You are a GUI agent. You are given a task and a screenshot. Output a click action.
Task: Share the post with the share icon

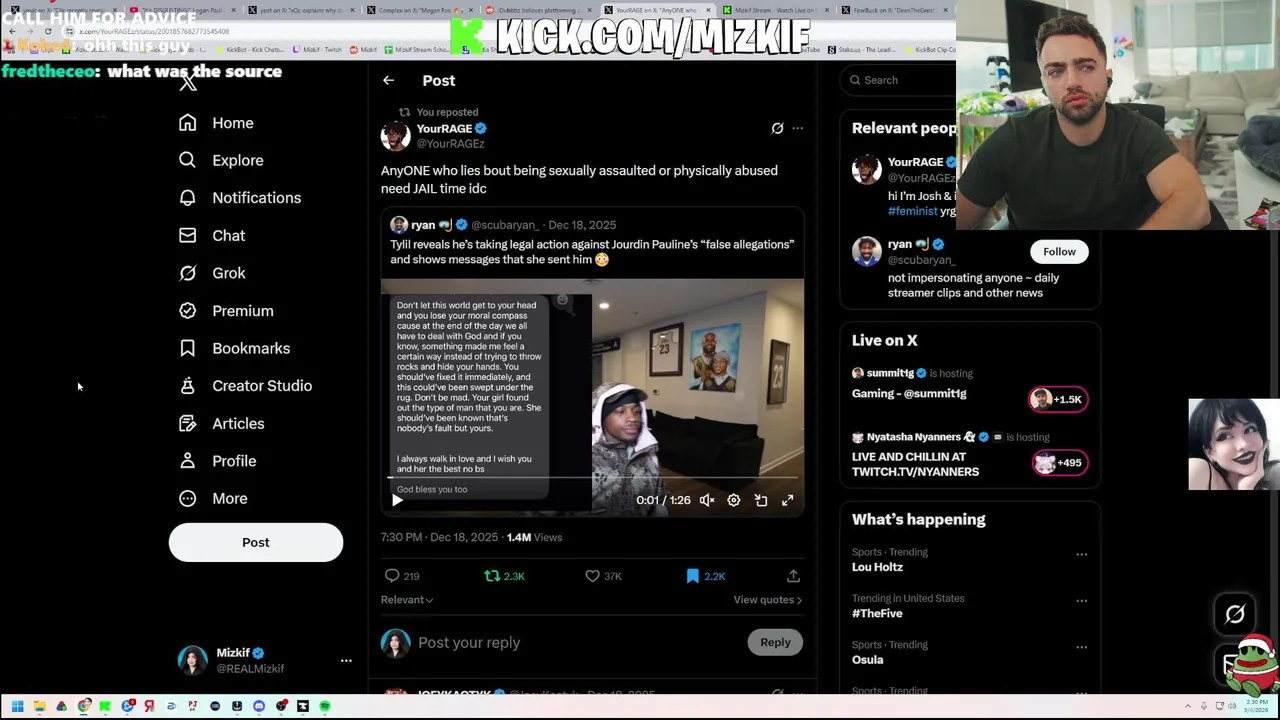click(x=793, y=576)
